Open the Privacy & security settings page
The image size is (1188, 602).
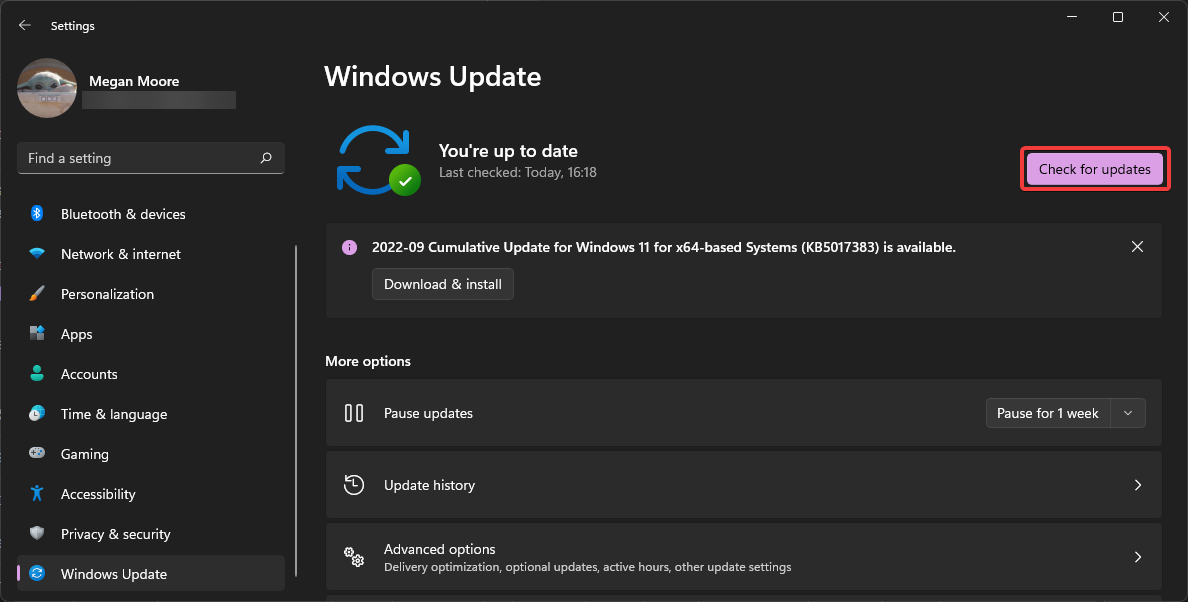[115, 534]
